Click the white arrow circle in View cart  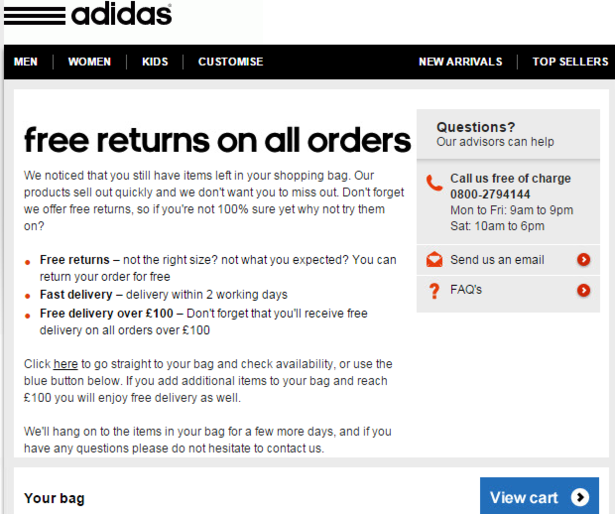click(x=580, y=497)
